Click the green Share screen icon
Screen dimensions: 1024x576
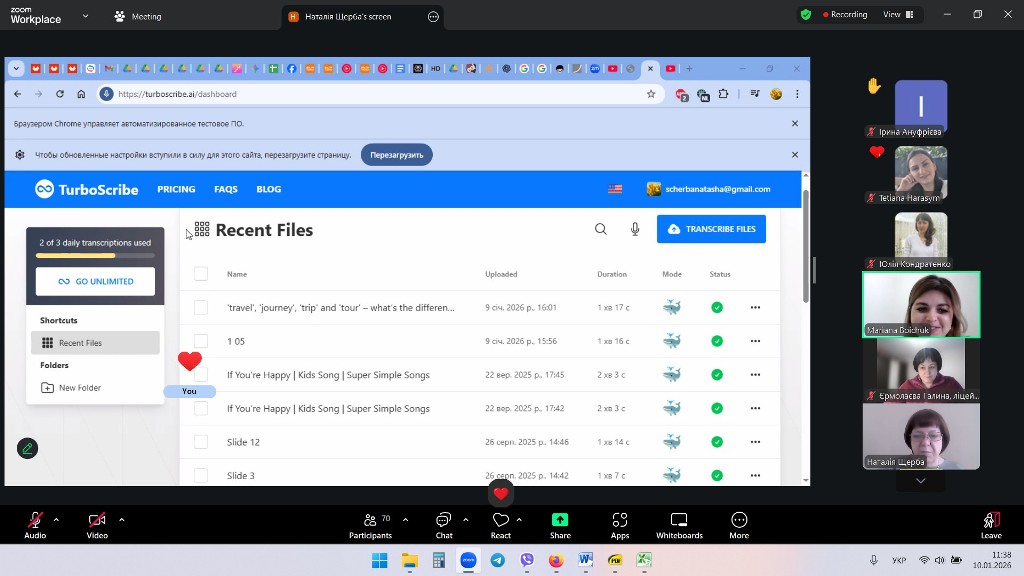560,521
